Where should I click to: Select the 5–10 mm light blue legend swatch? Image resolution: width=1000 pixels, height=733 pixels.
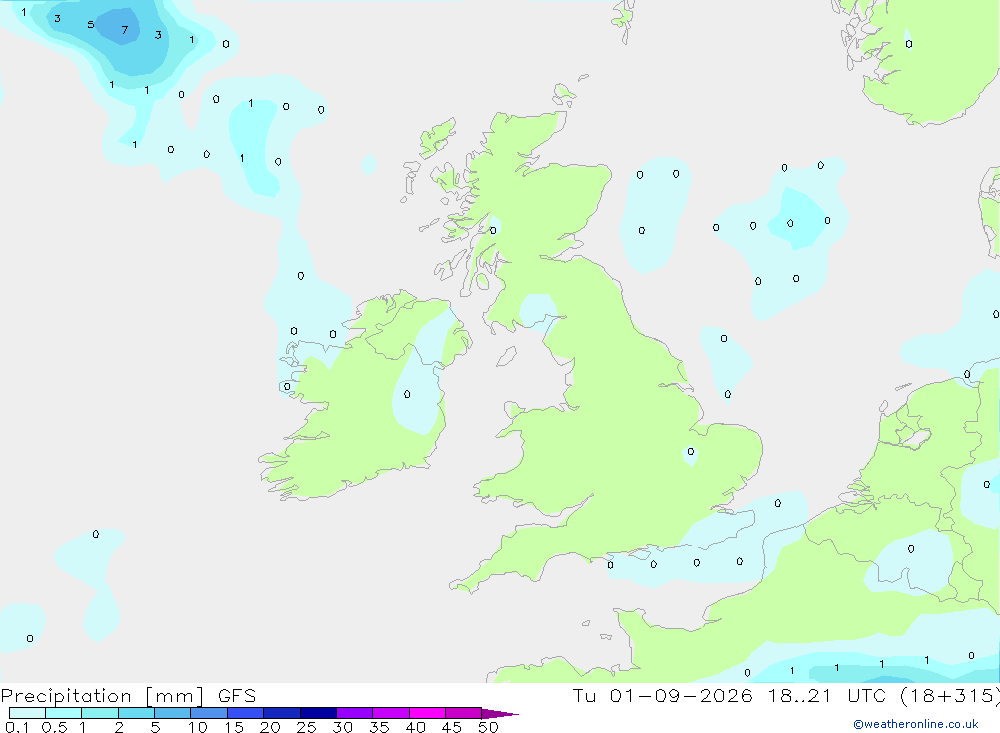[x=173, y=713]
